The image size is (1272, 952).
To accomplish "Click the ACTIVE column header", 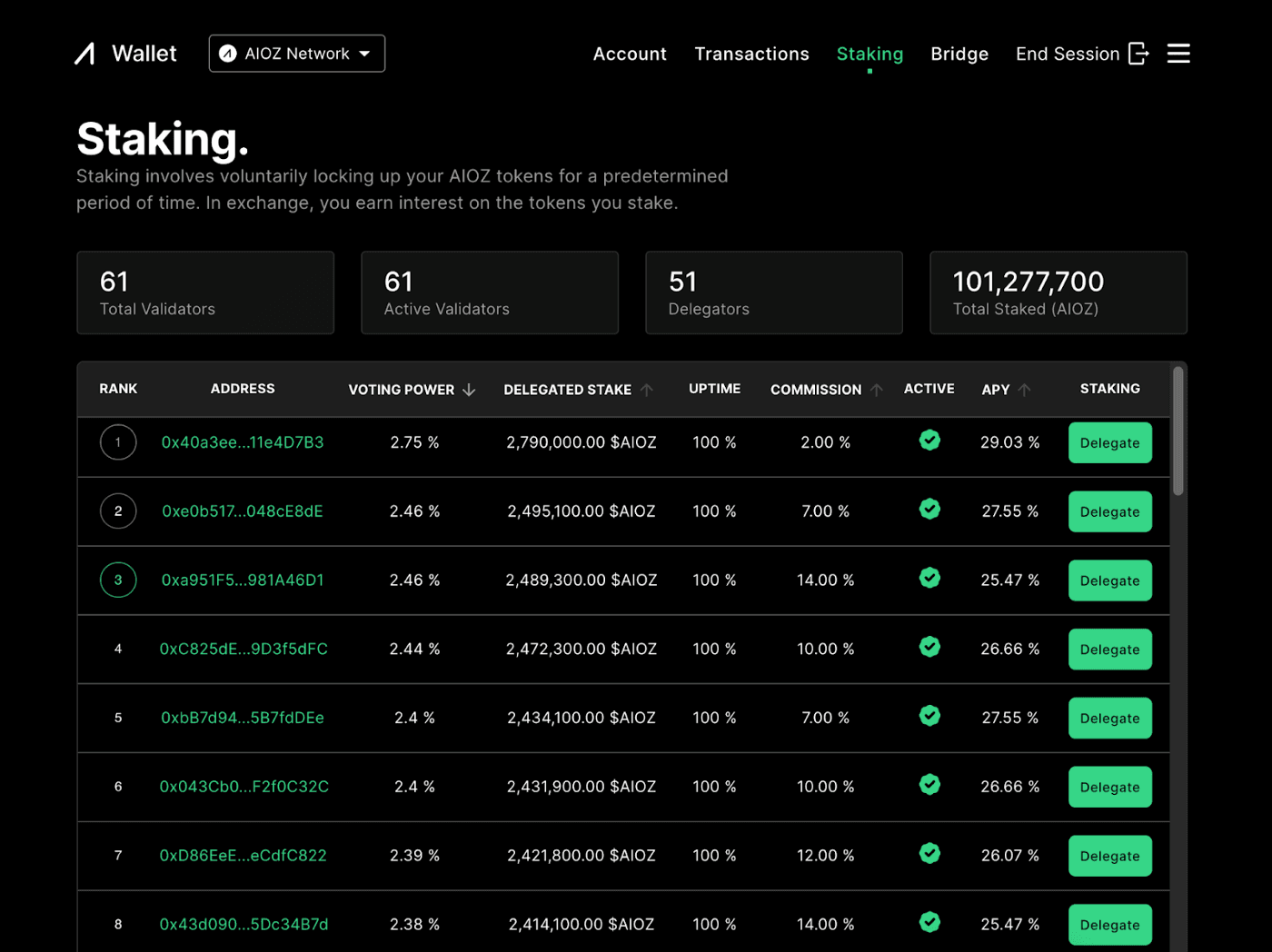I will point(929,389).
